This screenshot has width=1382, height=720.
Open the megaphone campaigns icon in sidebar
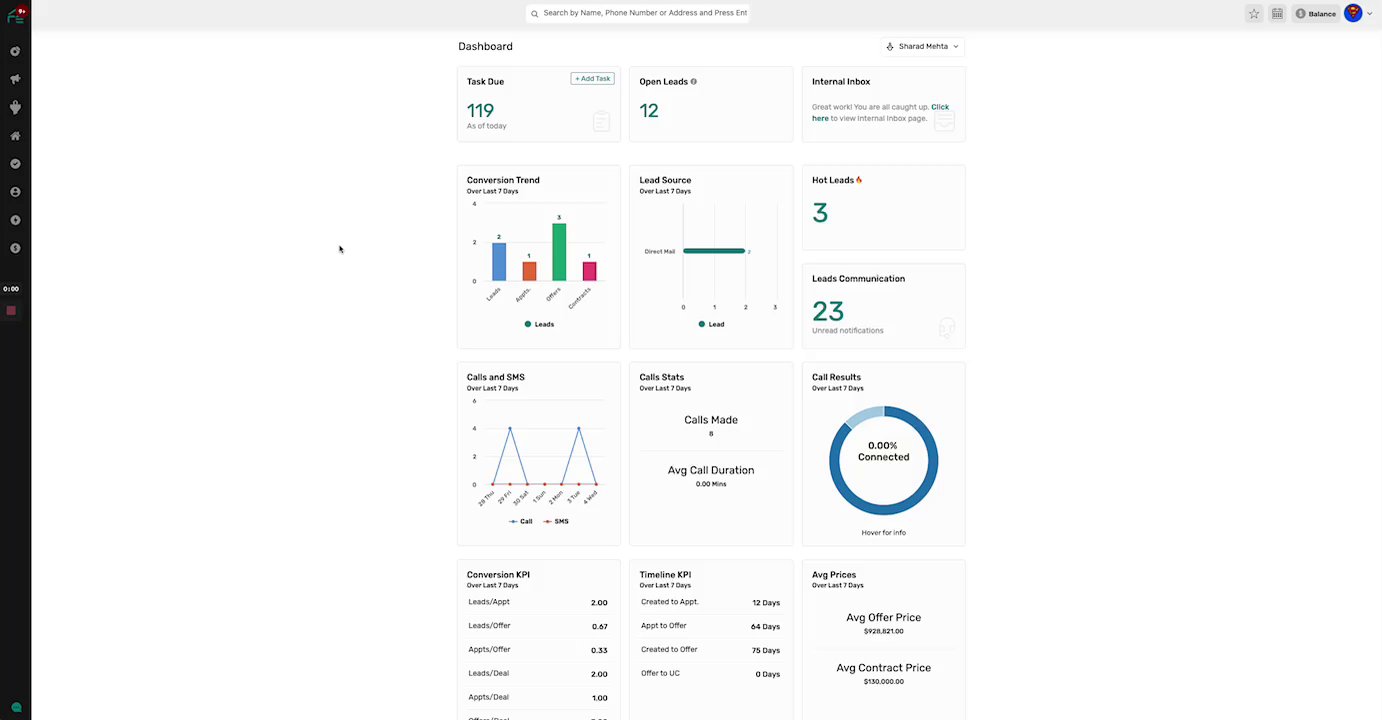[15, 79]
